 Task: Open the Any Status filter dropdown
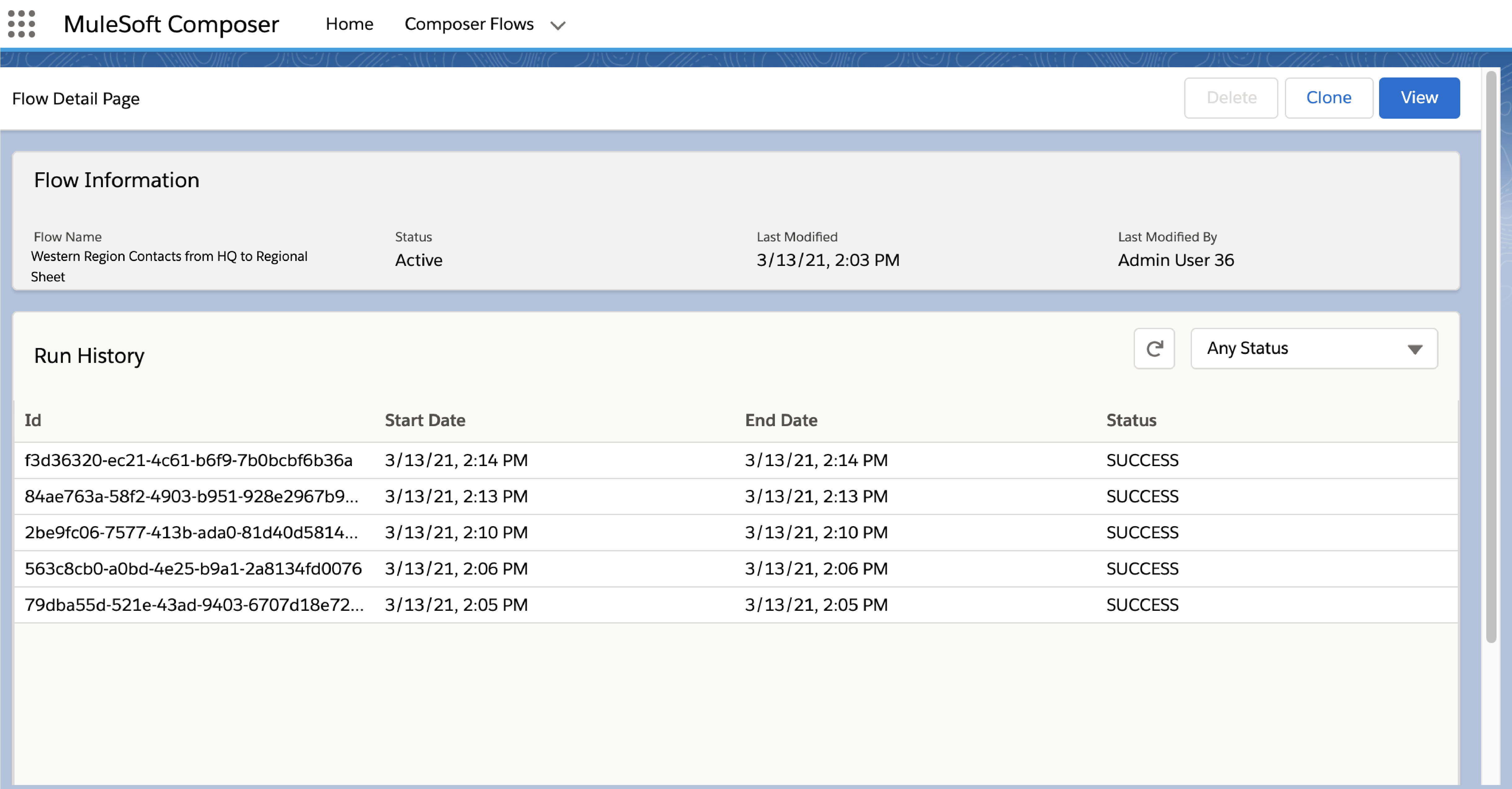(x=1313, y=348)
